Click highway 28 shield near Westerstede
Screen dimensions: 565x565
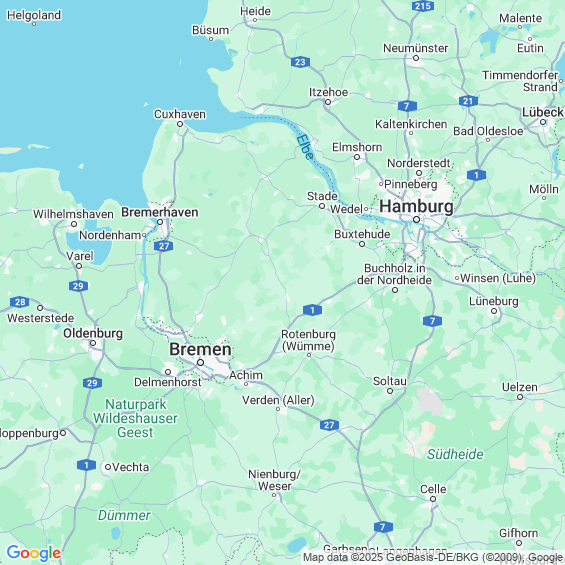point(20,302)
